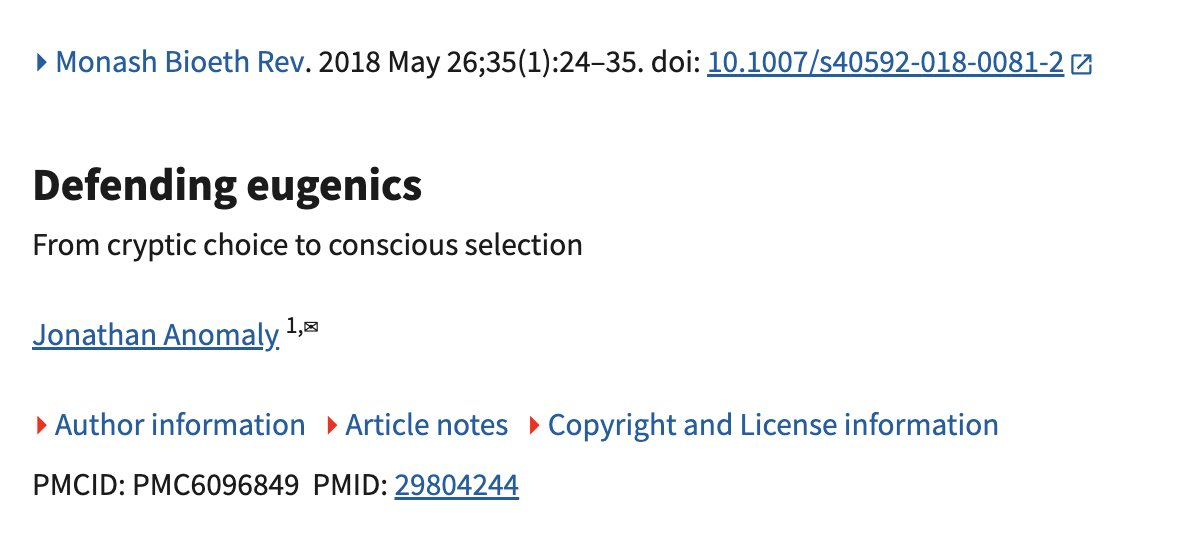Click the affiliation superscript 1
This screenshot has height=548, width=1204.
(x=291, y=327)
